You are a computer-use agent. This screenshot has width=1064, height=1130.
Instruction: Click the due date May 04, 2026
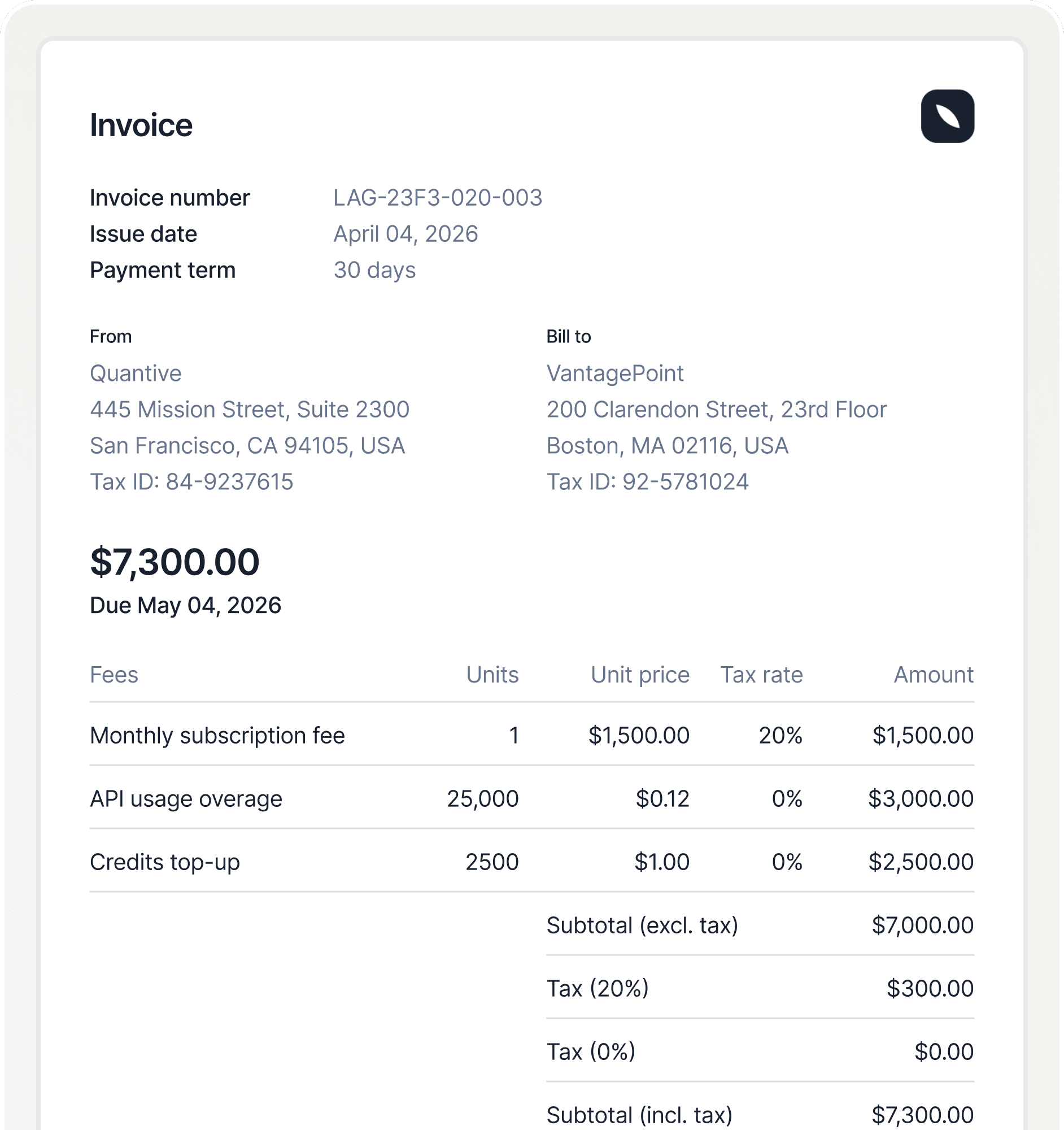(x=184, y=605)
